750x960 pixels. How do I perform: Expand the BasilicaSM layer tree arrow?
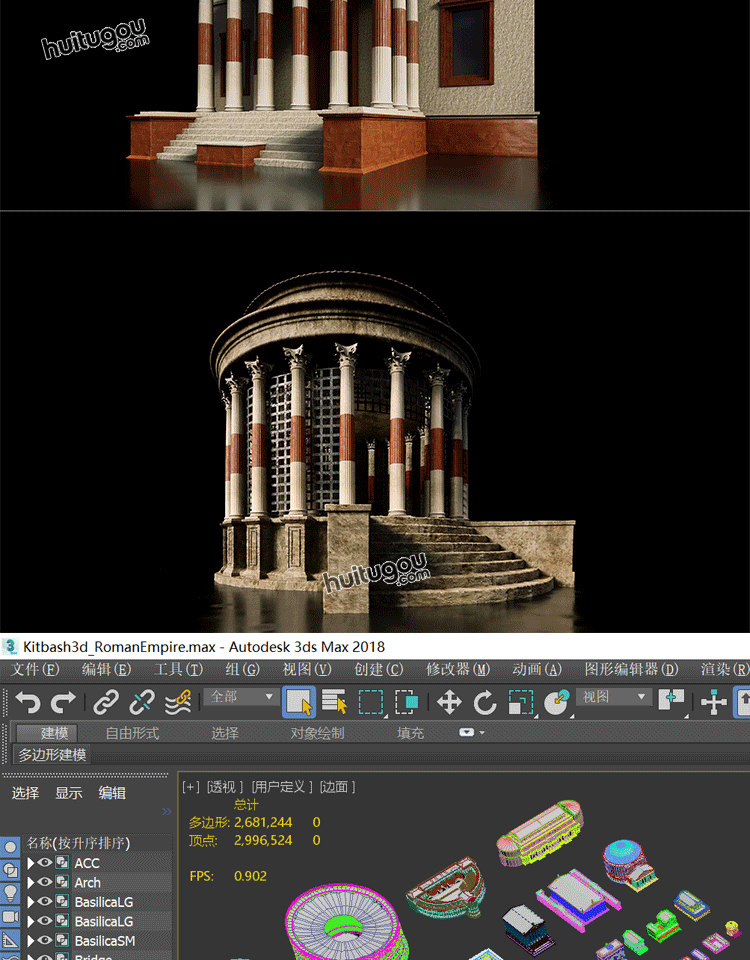coord(31,940)
